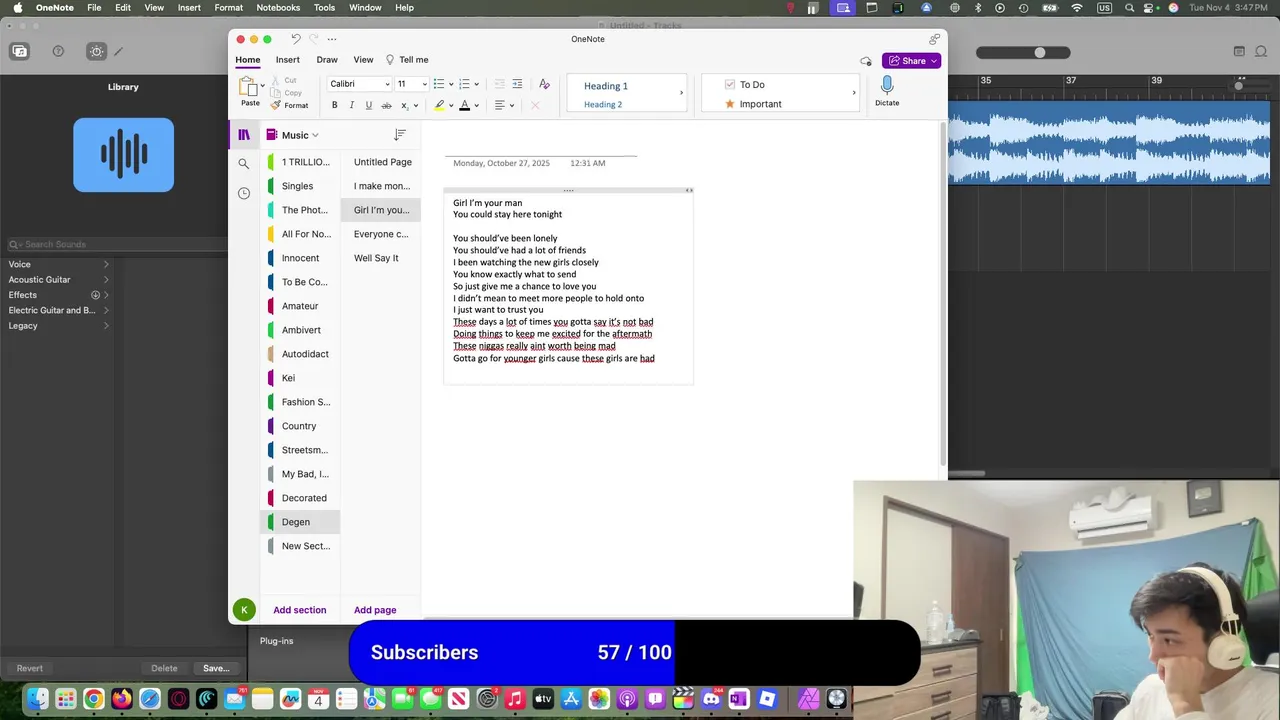Switch to the View ribbon tab

point(363,60)
